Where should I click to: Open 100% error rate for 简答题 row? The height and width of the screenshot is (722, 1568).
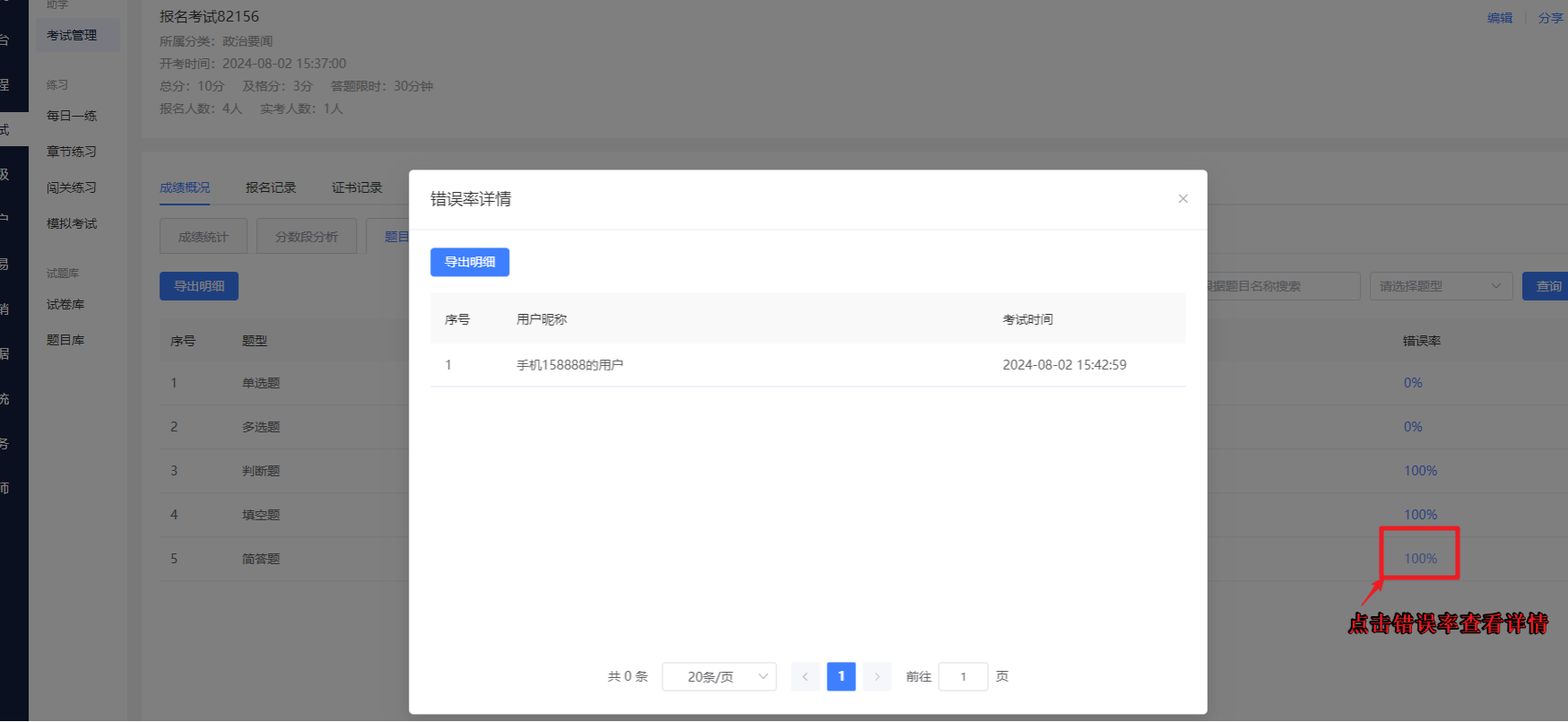(1420, 559)
